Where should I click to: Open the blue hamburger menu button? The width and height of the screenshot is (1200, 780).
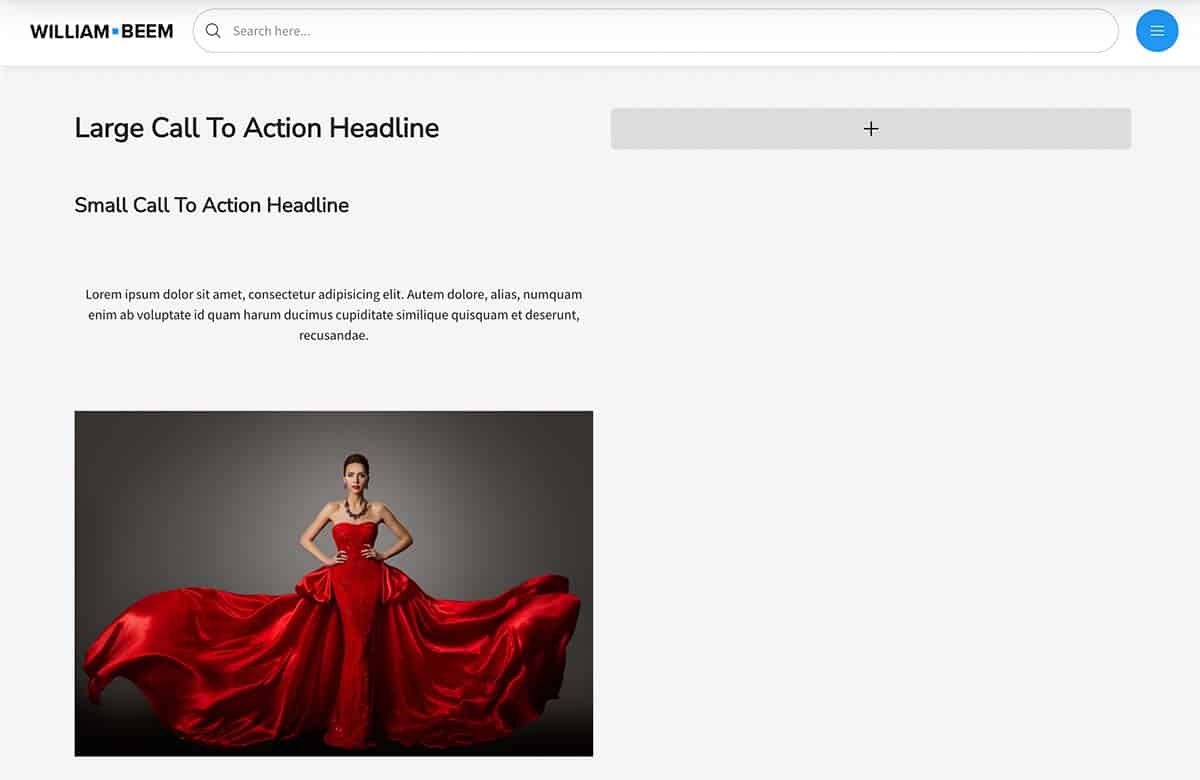pos(1157,31)
